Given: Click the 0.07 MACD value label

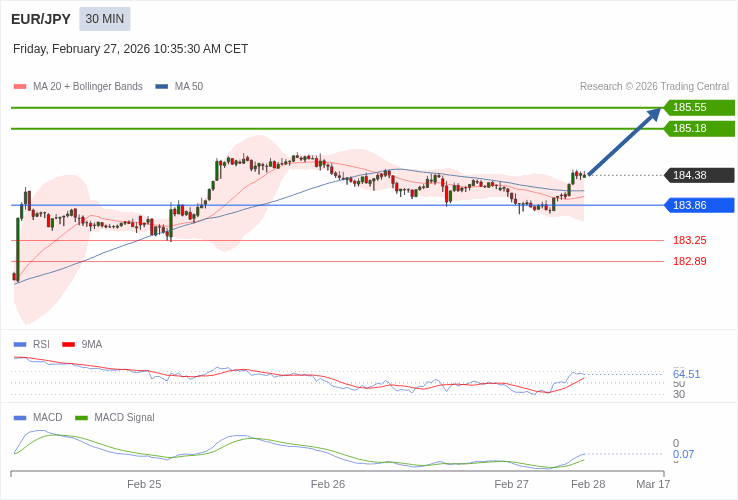Looking at the screenshot, I should pos(683,454).
